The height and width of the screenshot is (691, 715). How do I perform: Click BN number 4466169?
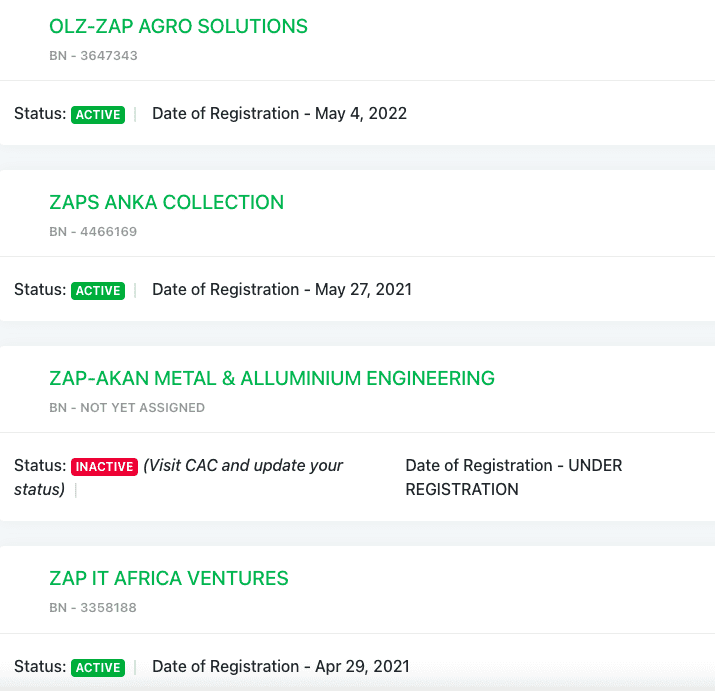coord(93,232)
